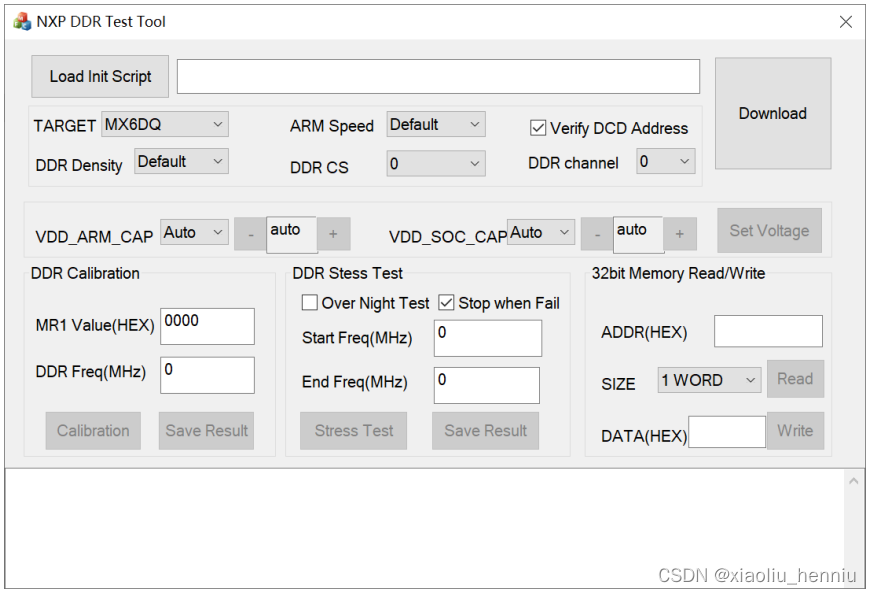Click Stress Test to start DDR stress testing
871x594 pixels.
click(353, 430)
